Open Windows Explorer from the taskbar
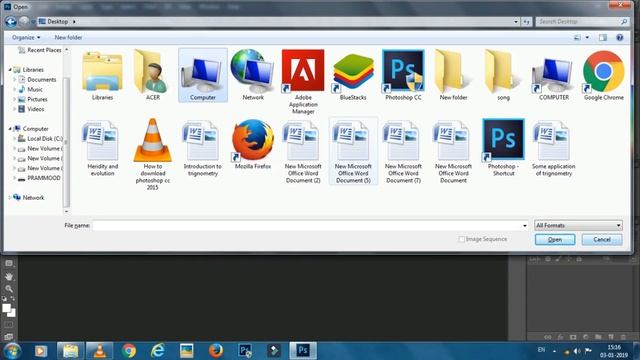This screenshot has height=360, width=640. click(70, 351)
